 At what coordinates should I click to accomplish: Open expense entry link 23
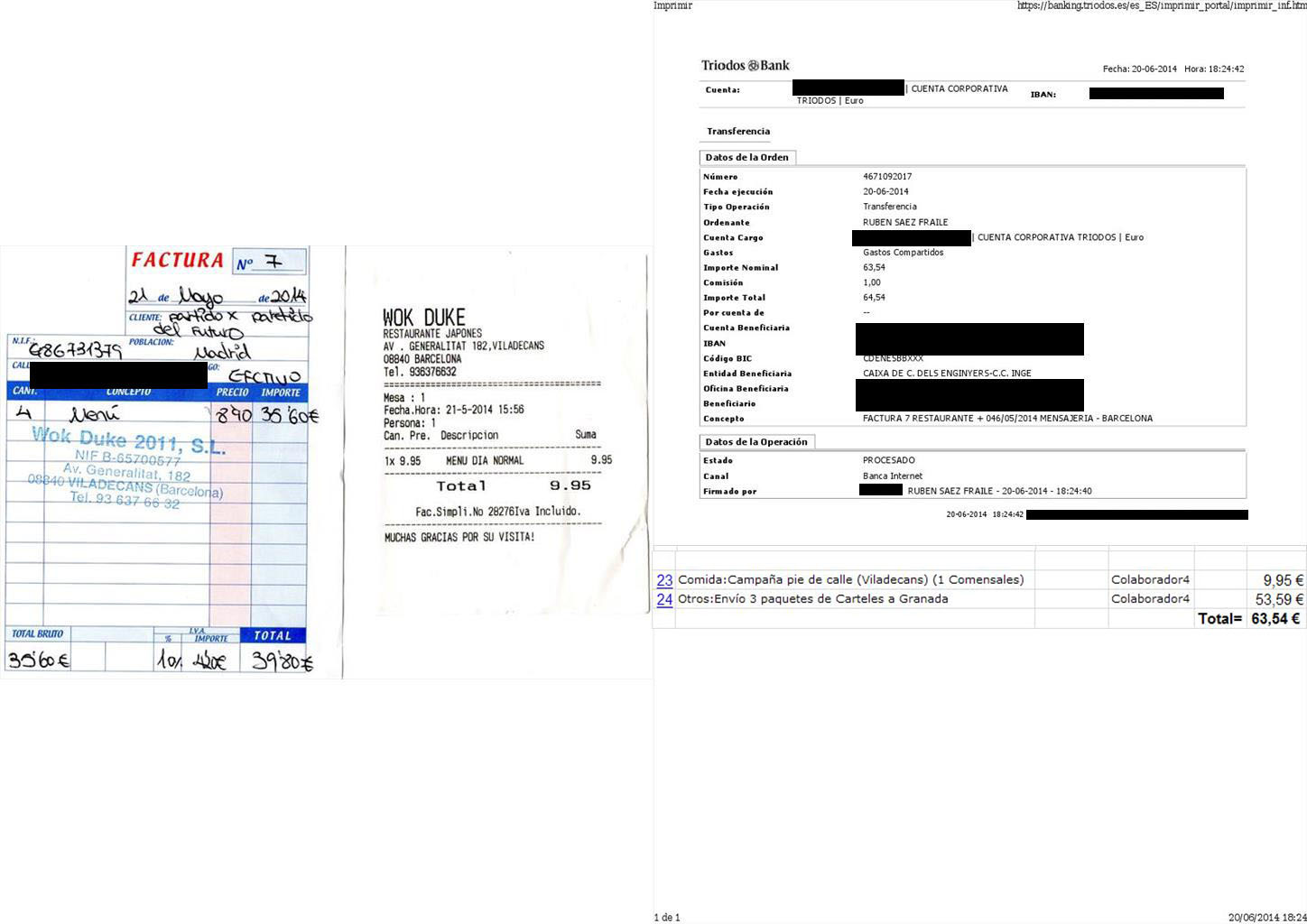[664, 580]
